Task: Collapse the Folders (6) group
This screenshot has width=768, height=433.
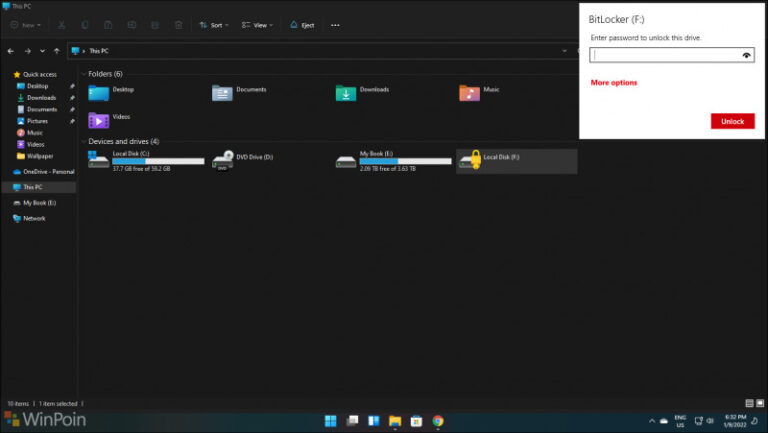Action: [83, 74]
